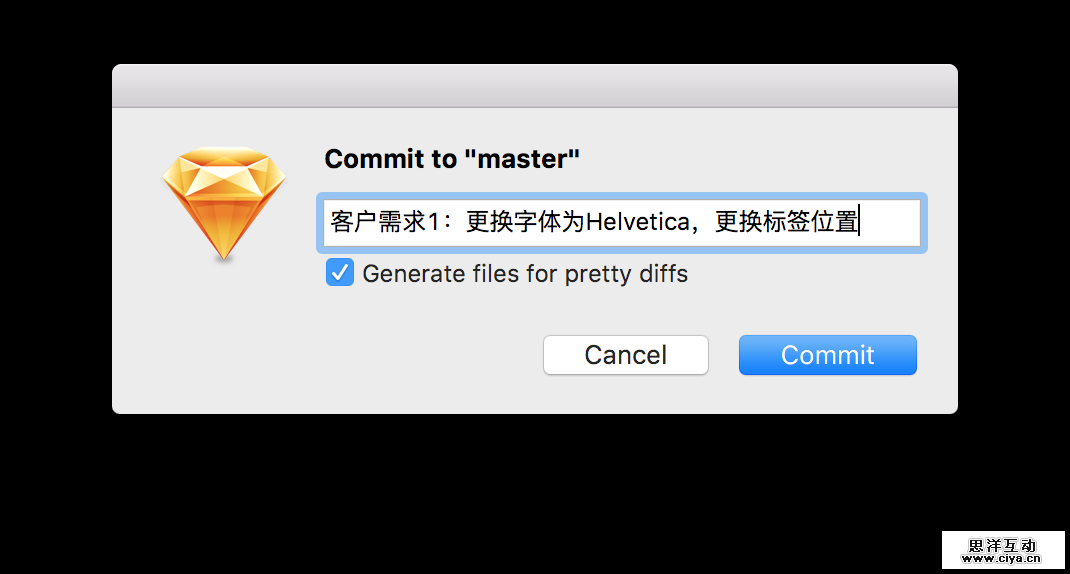
Task: Cancel the commit dialog
Action: (x=625, y=355)
